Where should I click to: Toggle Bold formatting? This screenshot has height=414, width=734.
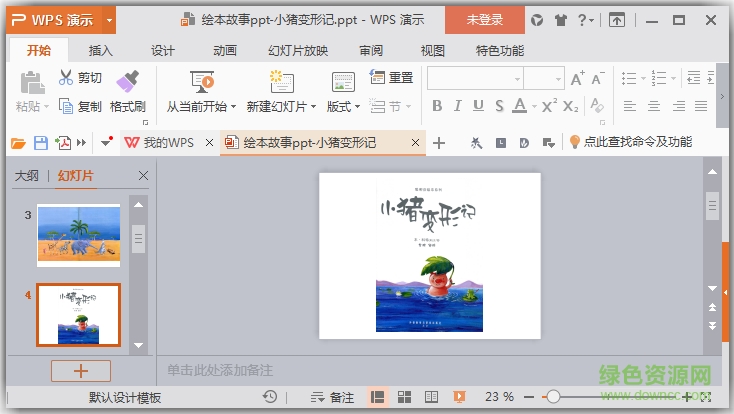[437, 106]
